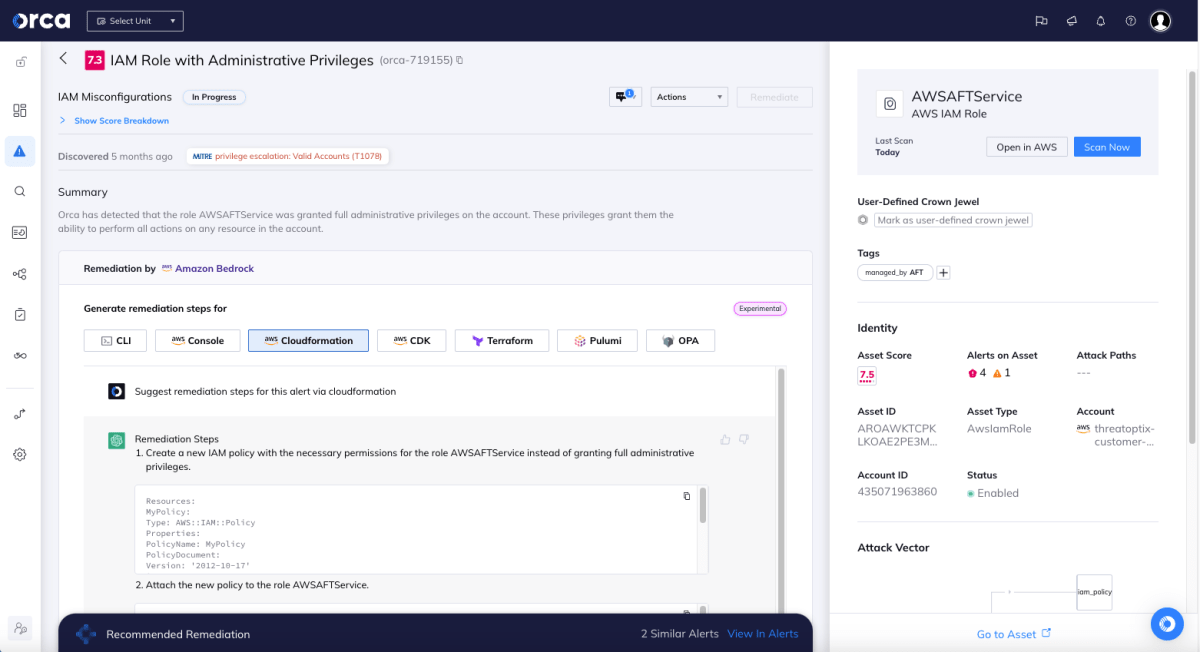
Task: Click the Experimental badge
Action: click(760, 309)
